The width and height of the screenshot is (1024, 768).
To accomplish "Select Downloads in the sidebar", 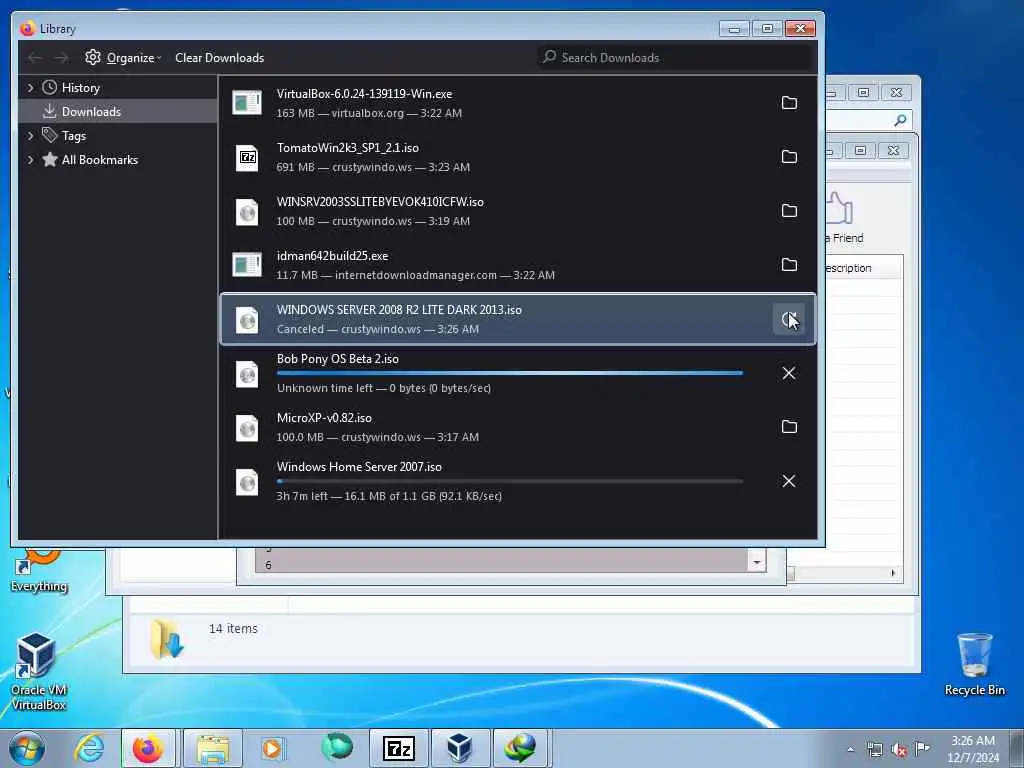I will point(91,112).
